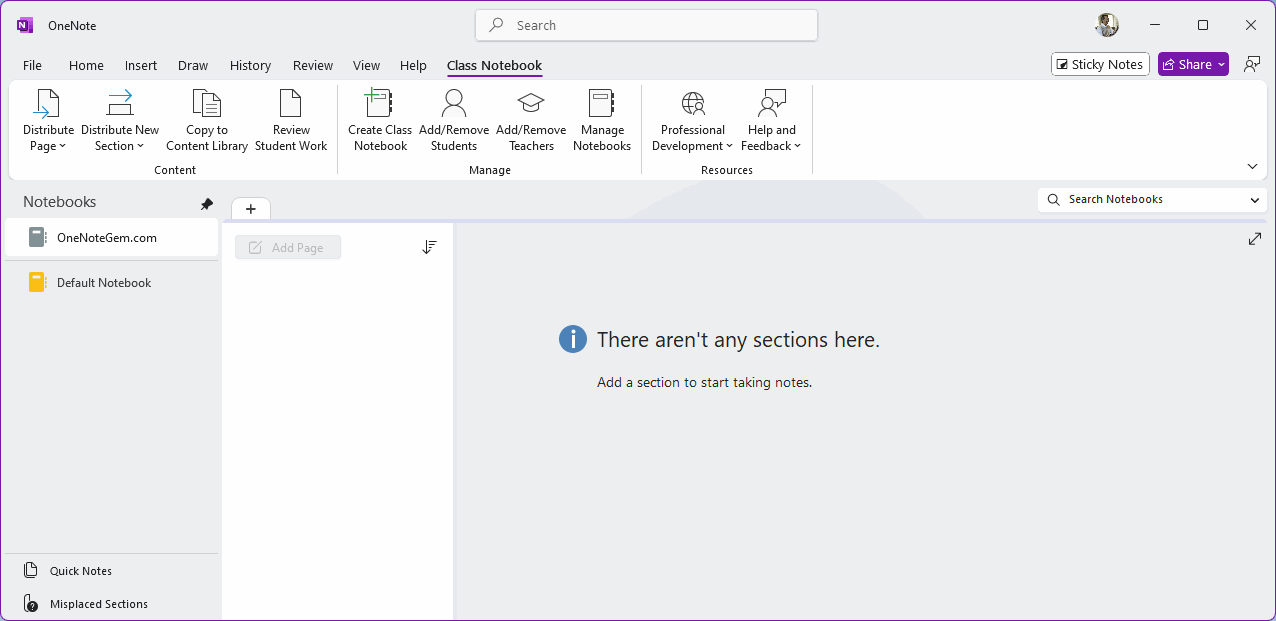This screenshot has width=1276, height=621.
Task: Click Manage Notebooks
Action: (602, 120)
